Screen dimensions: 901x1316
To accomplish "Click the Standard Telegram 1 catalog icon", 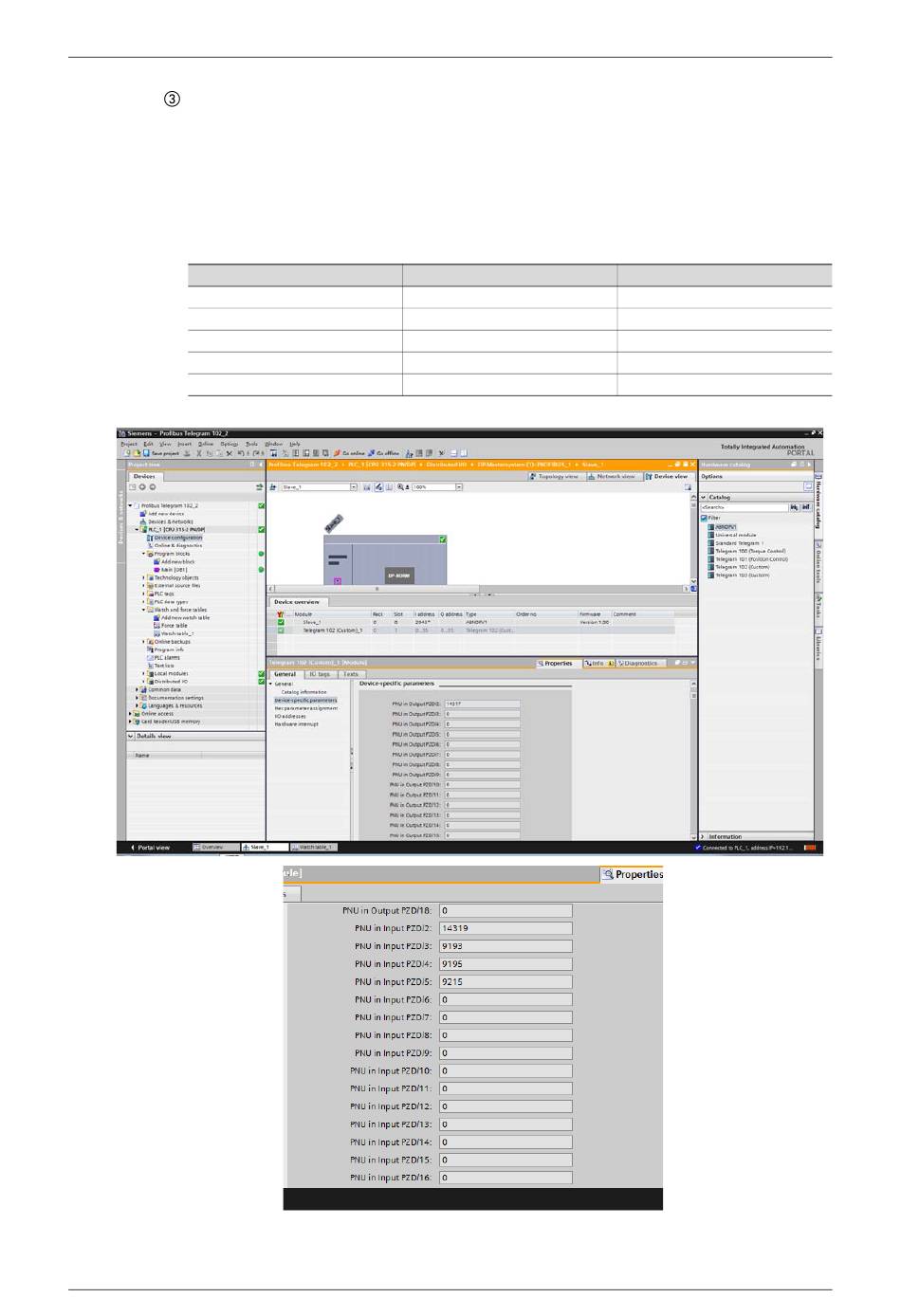I will 711,543.
